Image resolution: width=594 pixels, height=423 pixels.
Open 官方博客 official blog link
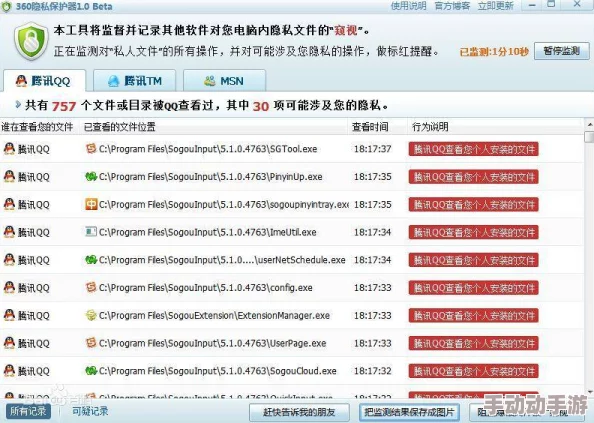tap(452, 6)
